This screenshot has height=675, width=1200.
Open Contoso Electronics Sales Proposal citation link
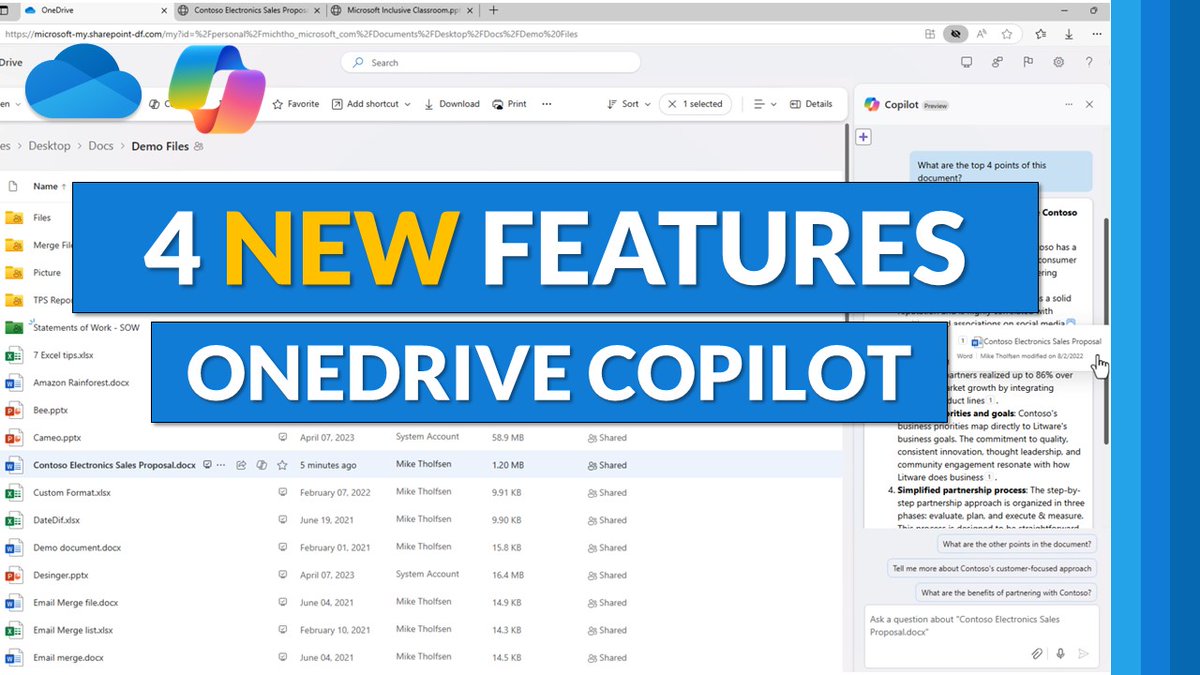click(x=1042, y=342)
